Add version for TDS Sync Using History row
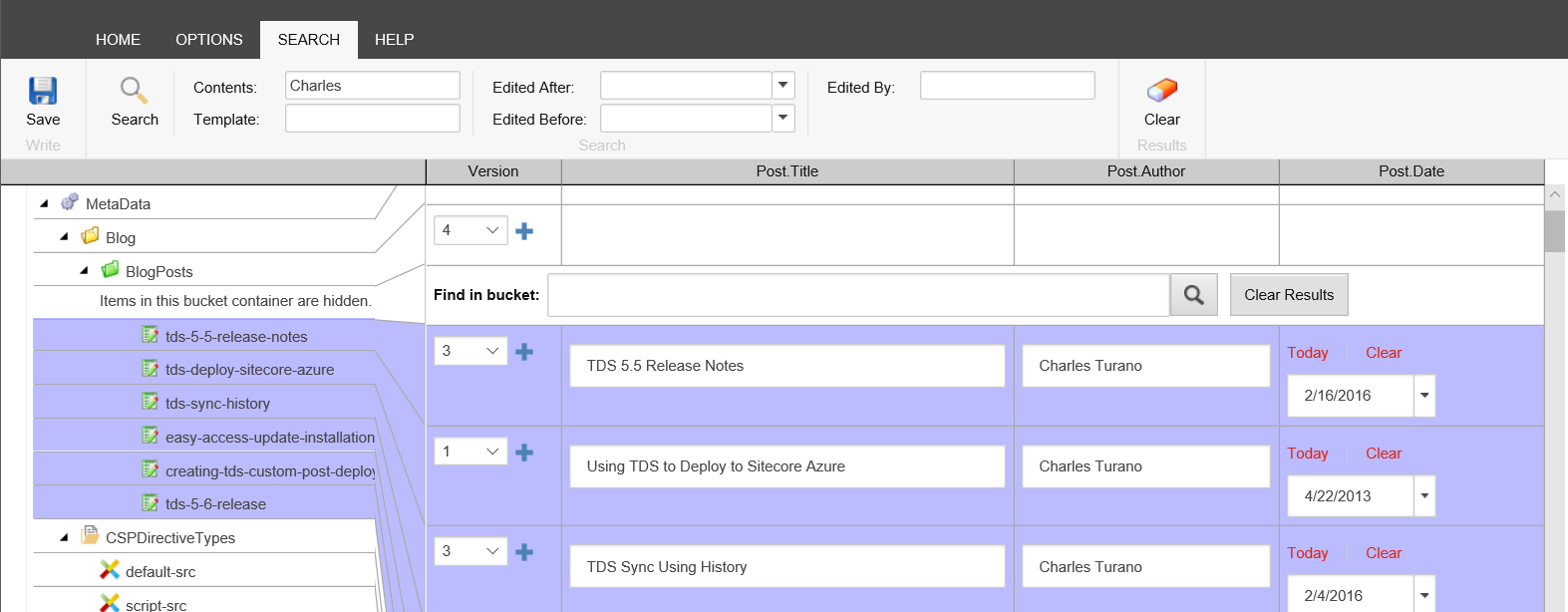Image resolution: width=1568 pixels, height=612 pixels. click(524, 552)
